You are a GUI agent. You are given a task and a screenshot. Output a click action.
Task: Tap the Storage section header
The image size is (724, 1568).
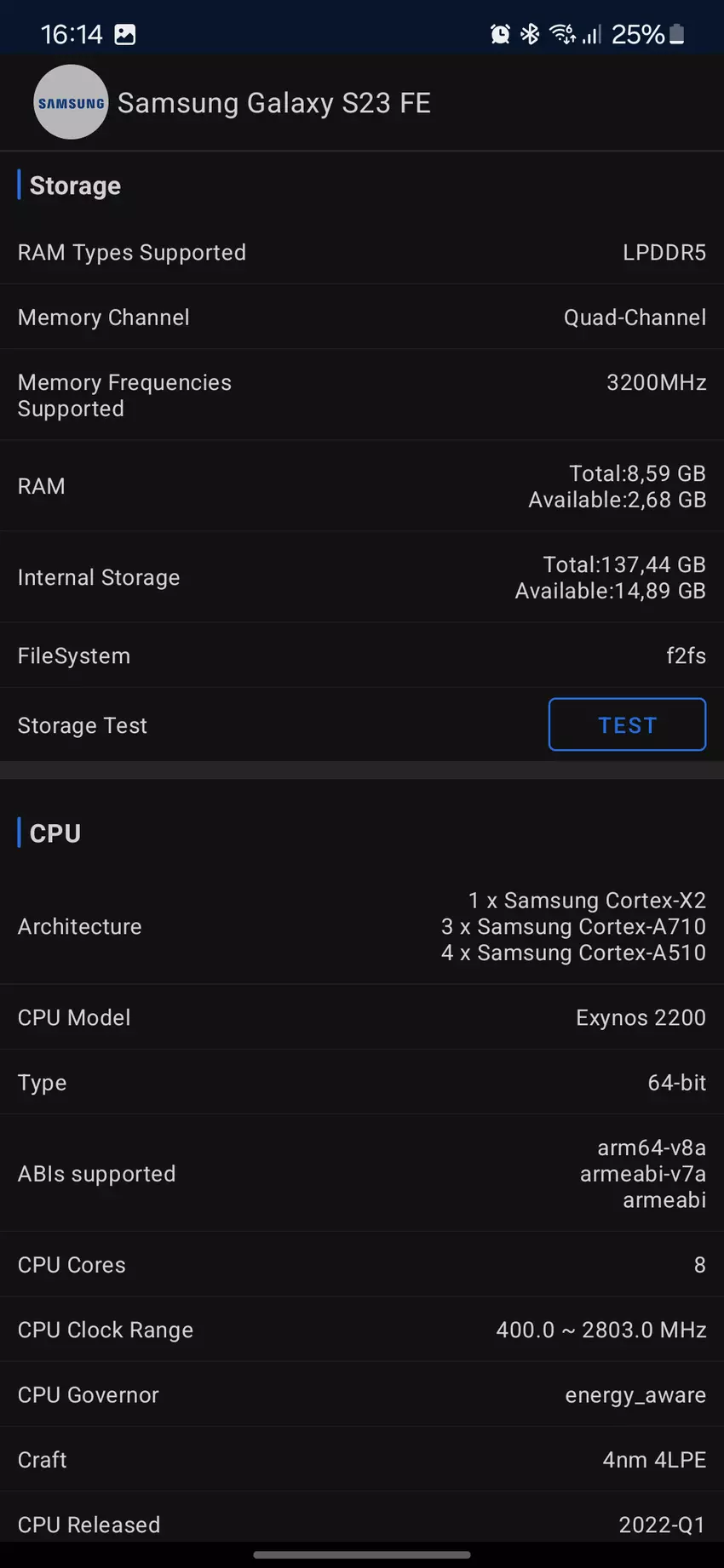(75, 186)
